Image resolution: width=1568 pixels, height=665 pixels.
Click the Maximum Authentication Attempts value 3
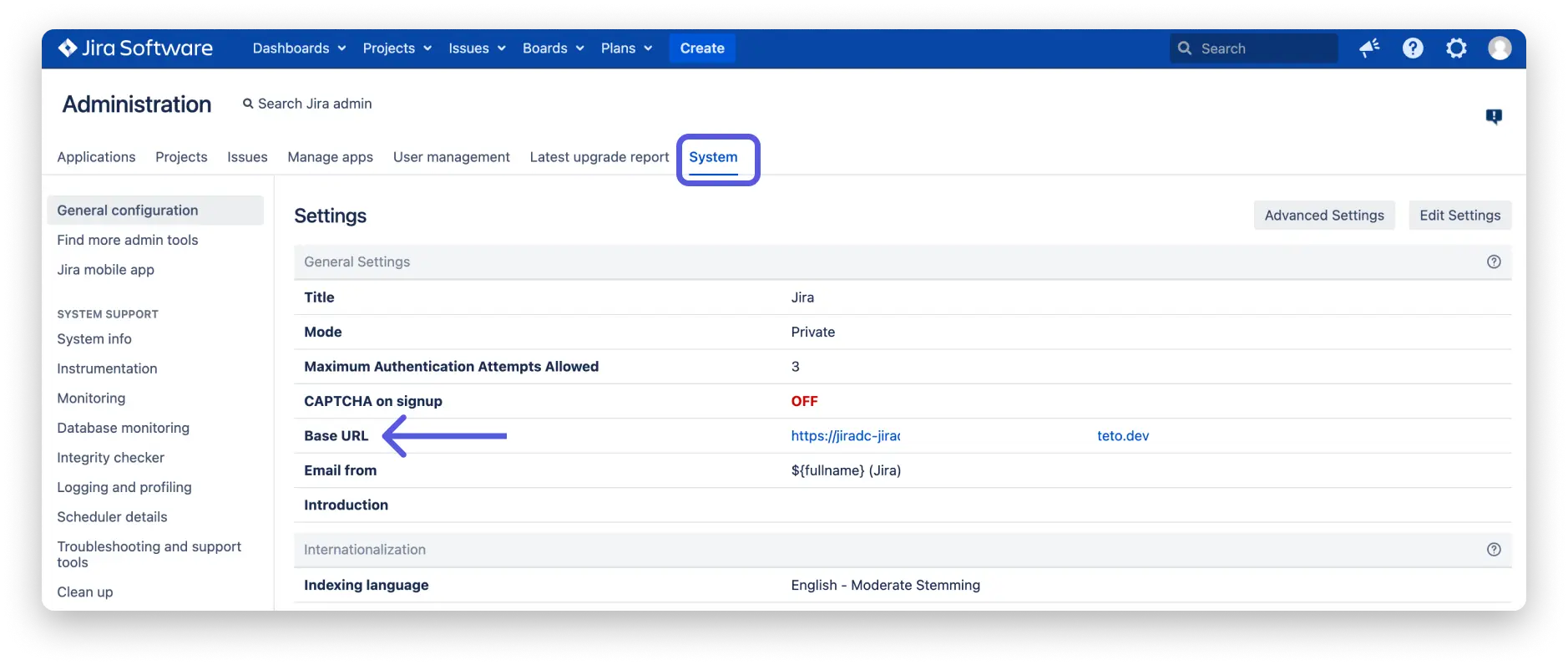tap(795, 367)
